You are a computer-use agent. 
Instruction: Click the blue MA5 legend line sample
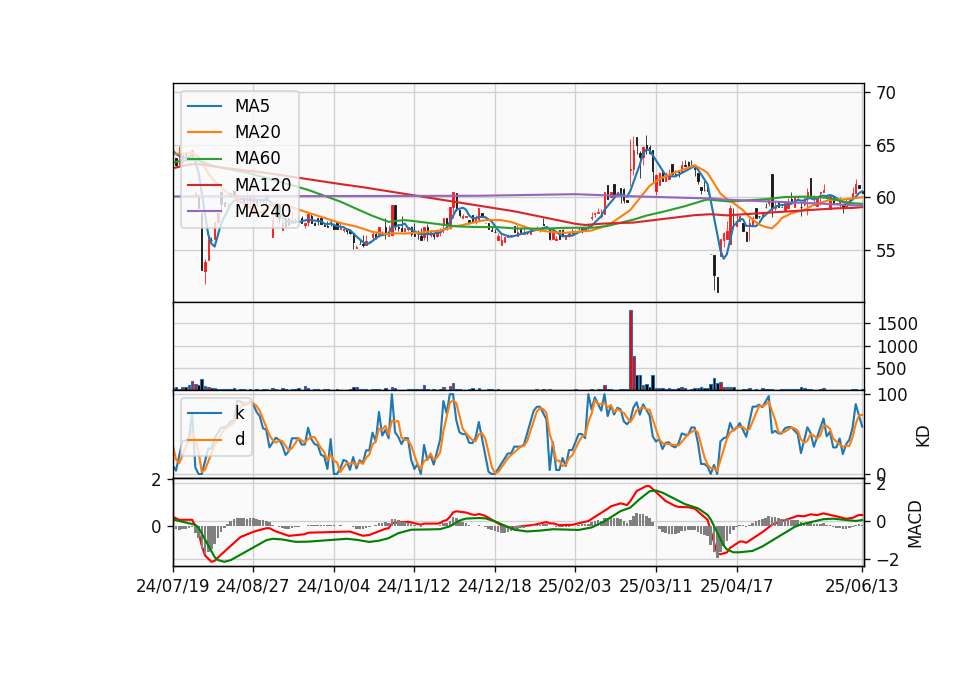click(204, 106)
